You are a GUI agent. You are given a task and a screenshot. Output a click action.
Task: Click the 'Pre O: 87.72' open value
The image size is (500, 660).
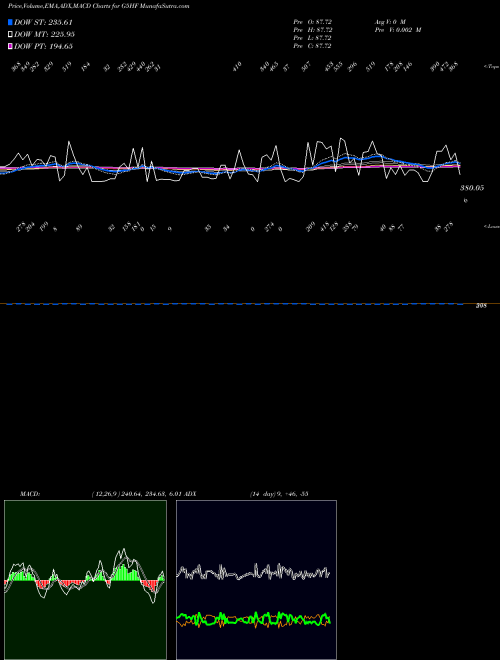coord(313,22)
